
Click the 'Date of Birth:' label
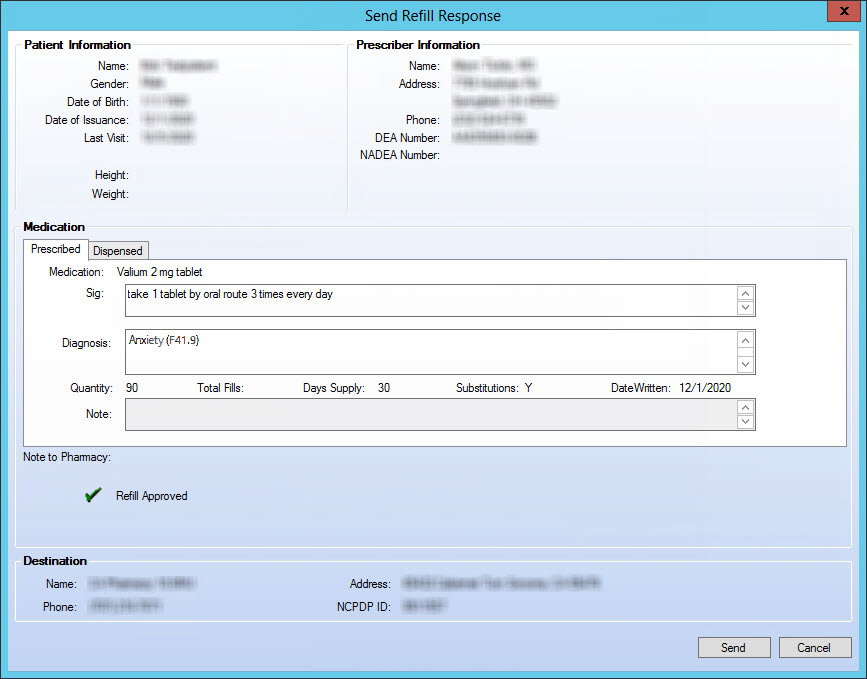click(x=98, y=102)
